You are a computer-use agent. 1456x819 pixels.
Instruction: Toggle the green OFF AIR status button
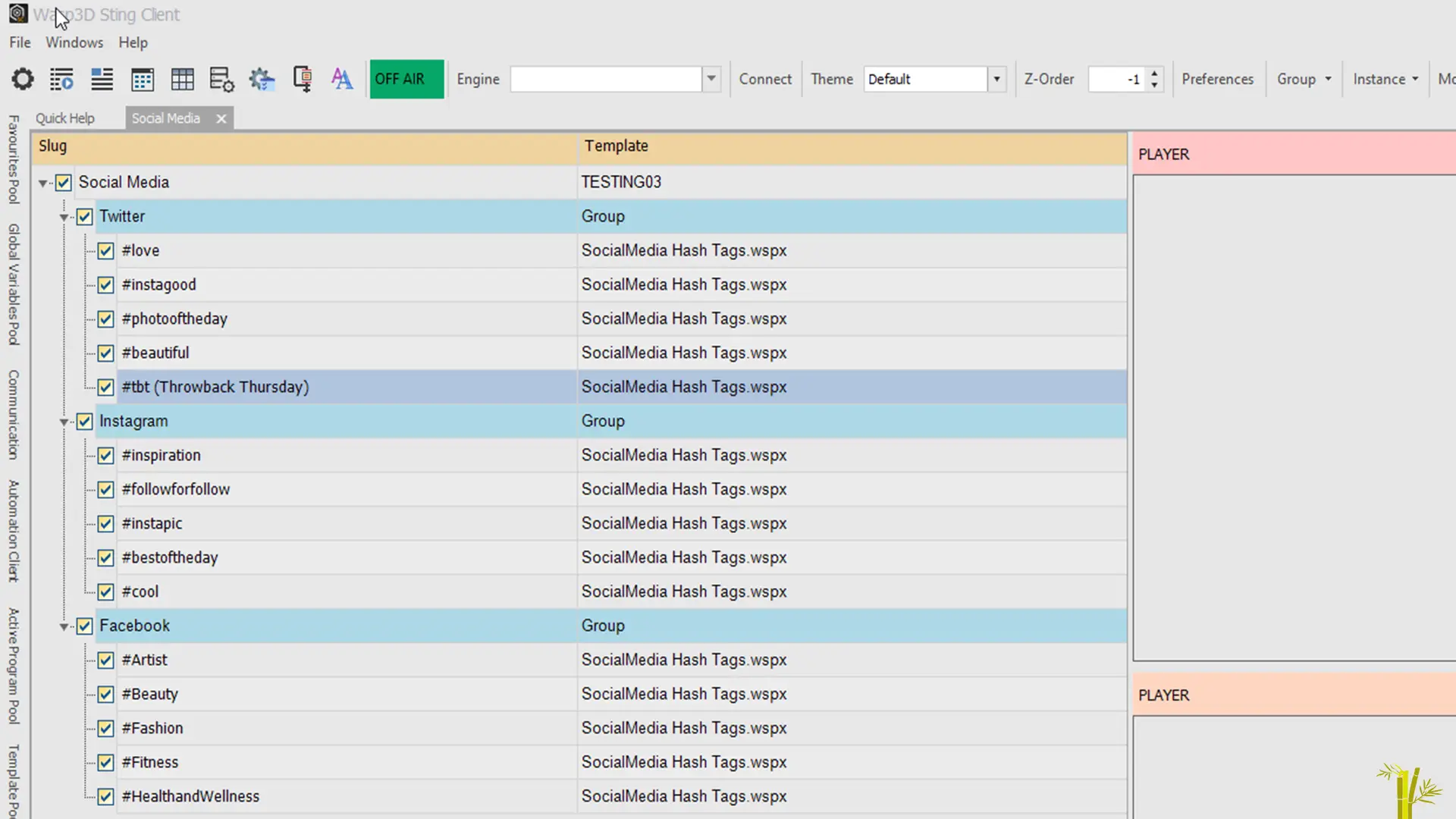pos(406,79)
